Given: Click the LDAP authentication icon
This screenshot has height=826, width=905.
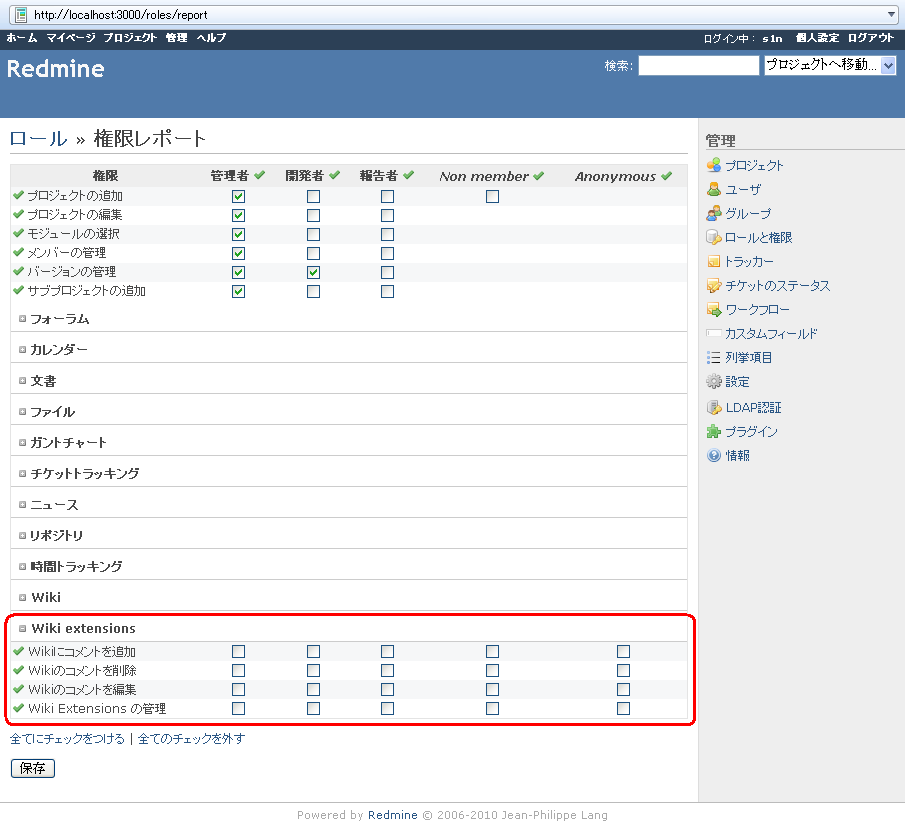Looking at the screenshot, I should [x=713, y=408].
